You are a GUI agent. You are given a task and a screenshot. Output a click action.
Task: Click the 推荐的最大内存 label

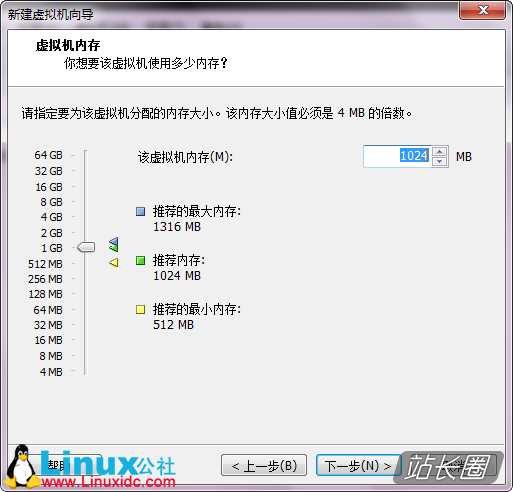(197, 211)
